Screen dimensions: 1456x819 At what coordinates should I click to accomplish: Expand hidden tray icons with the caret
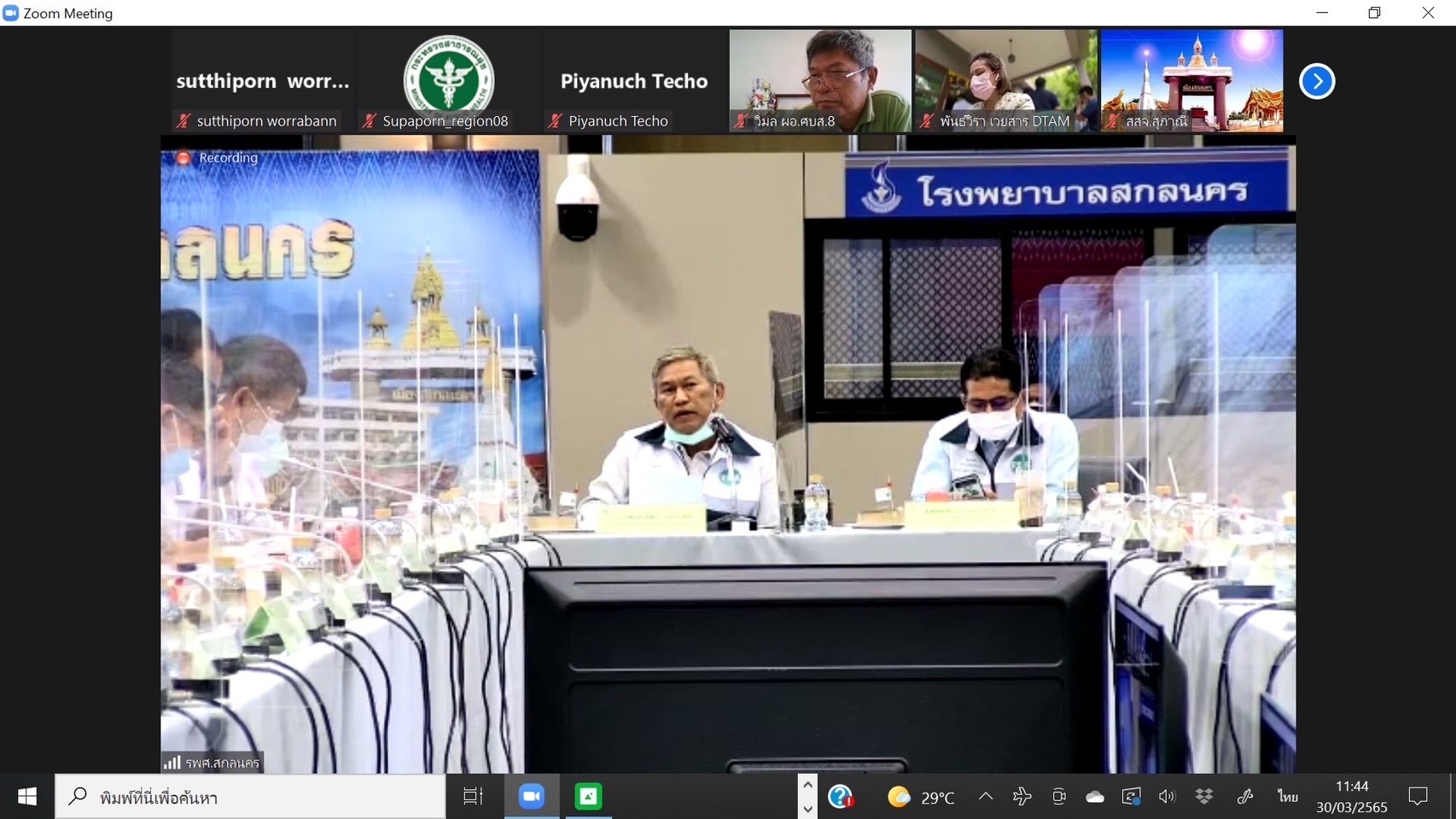tap(986, 797)
